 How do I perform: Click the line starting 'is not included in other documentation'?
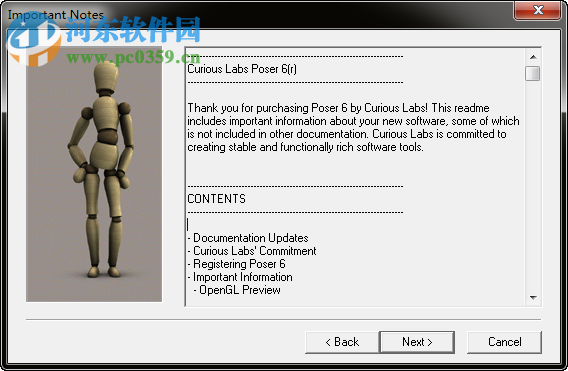point(347,134)
